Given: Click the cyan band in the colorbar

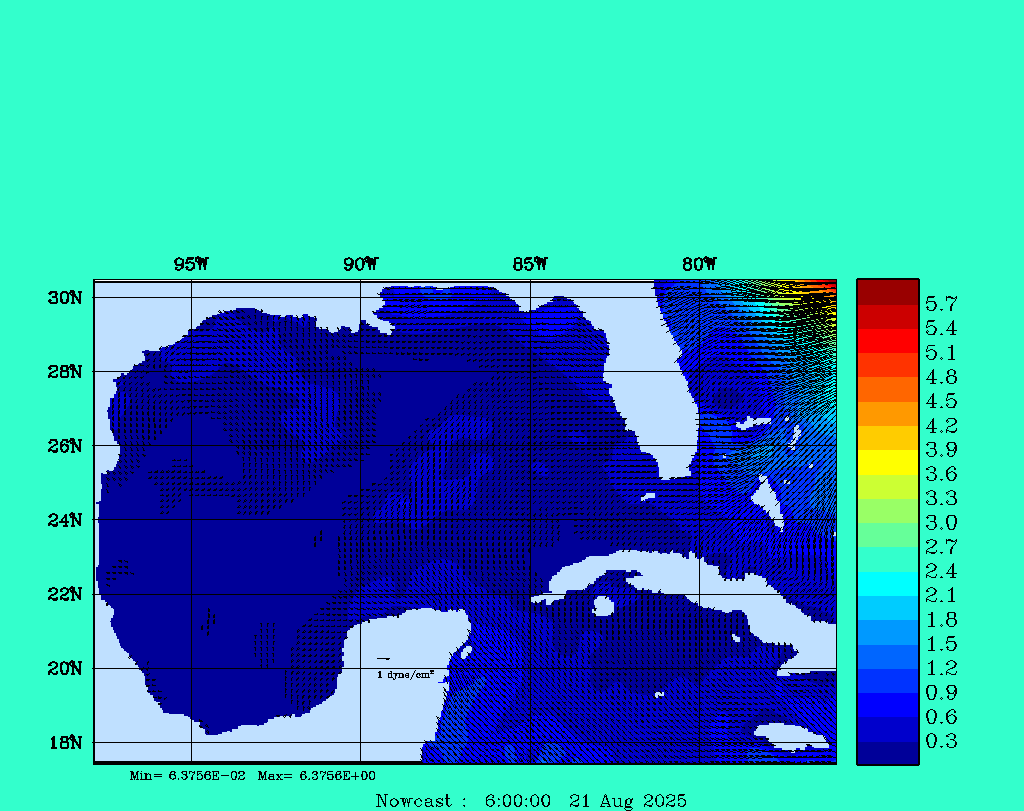Looking at the screenshot, I should click(887, 583).
